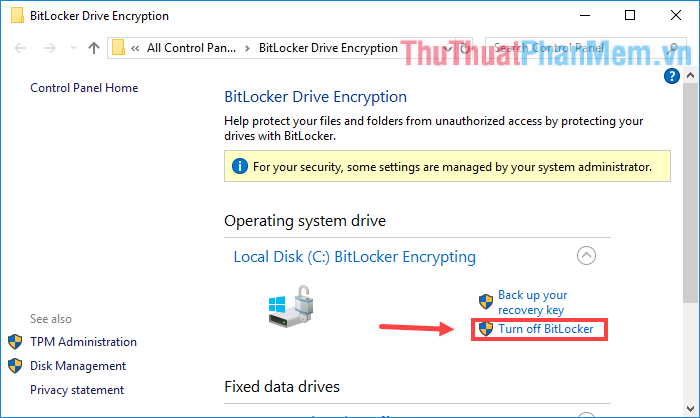
Task: Click the locked Windows drive icon
Action: tap(291, 306)
